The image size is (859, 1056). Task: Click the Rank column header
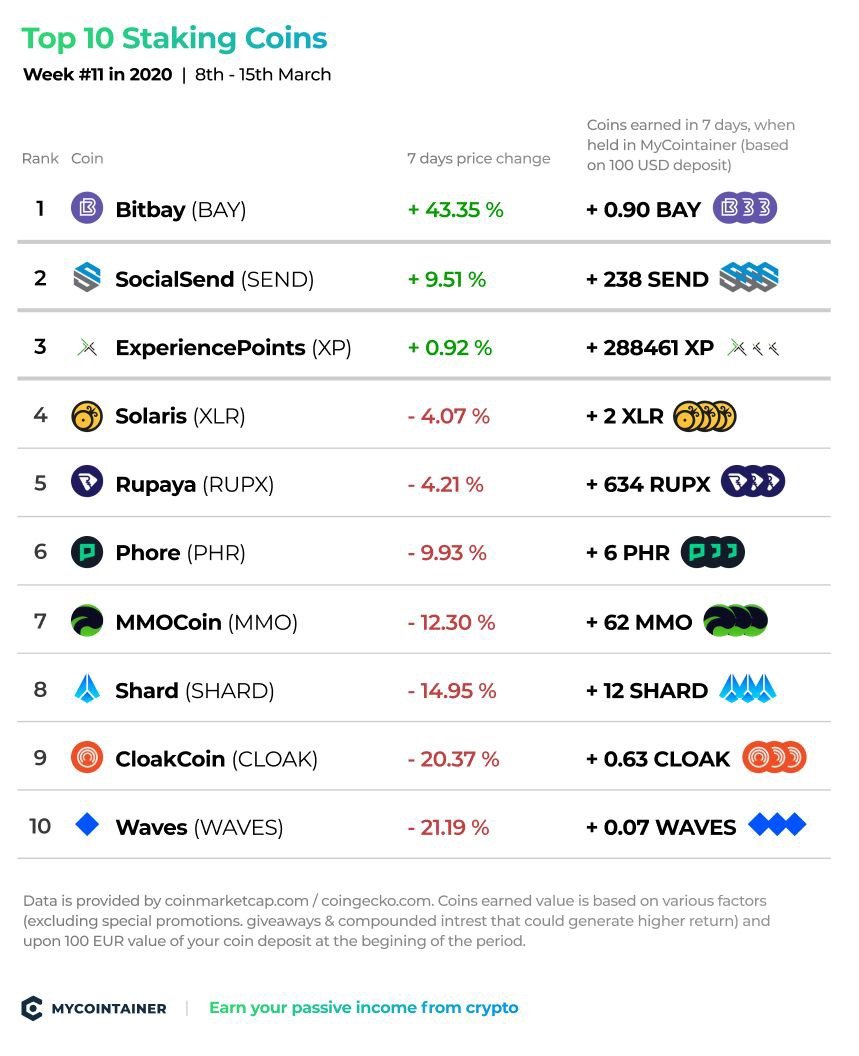[40, 158]
